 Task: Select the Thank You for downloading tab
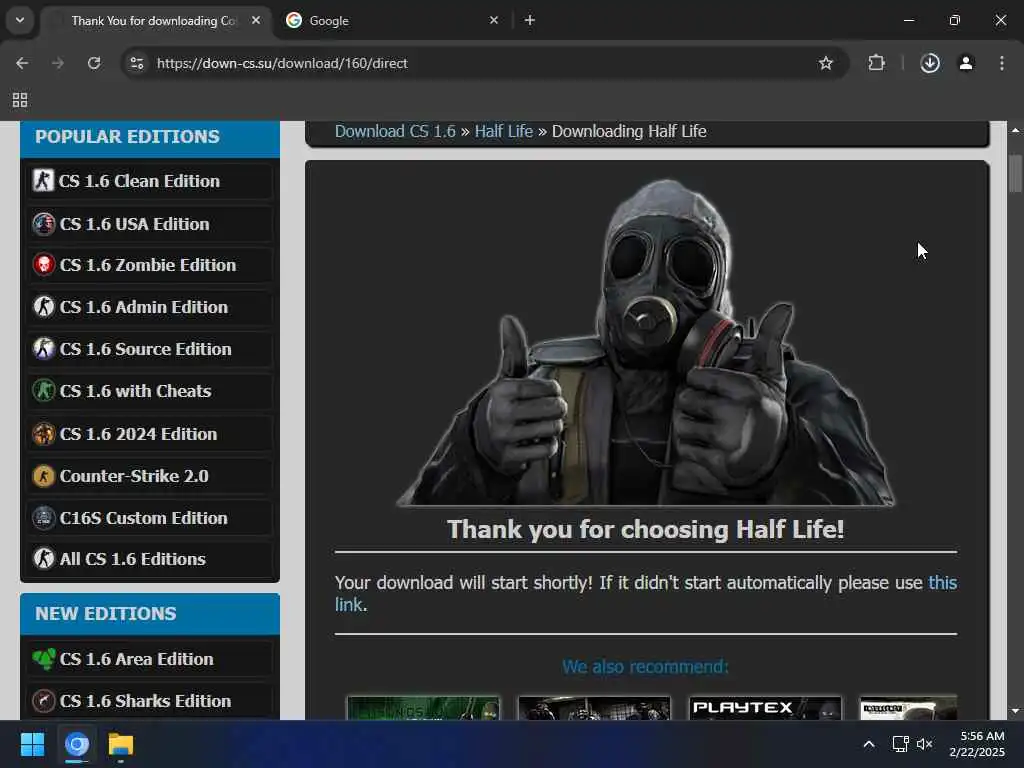(x=157, y=21)
